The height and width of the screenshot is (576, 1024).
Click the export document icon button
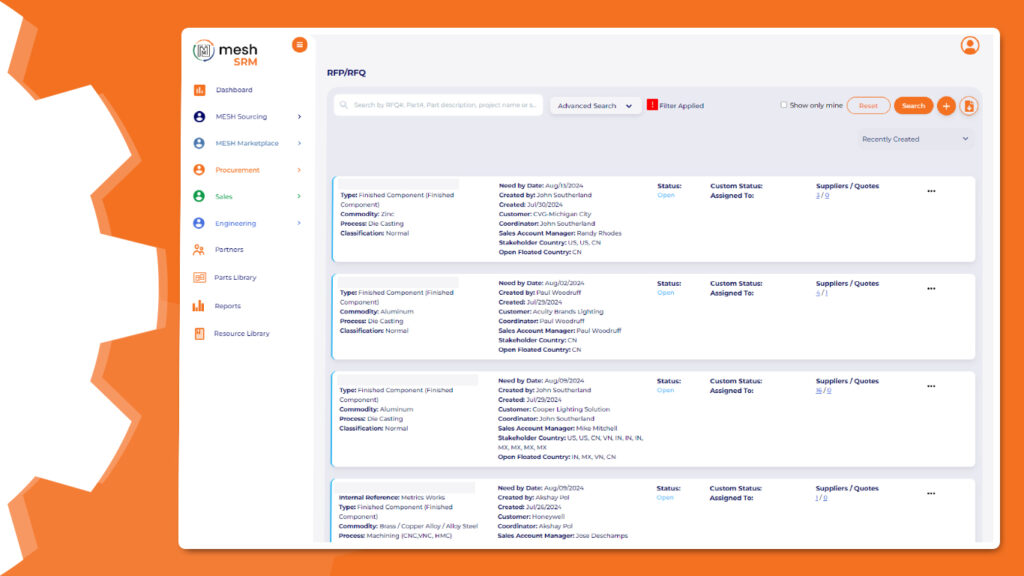(968, 106)
